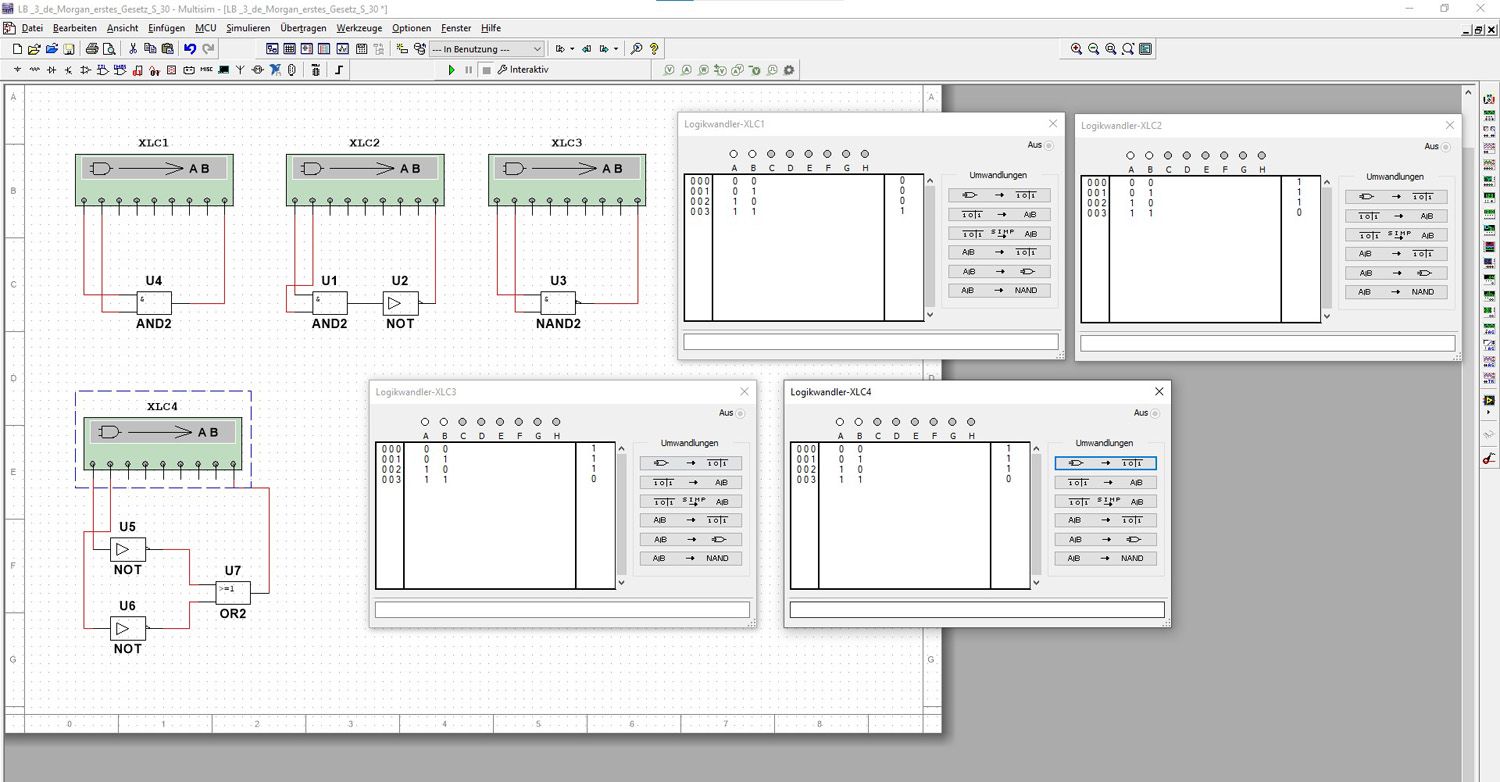
Task: Click the A|B to NAND button in XLC3
Action: (x=691, y=558)
